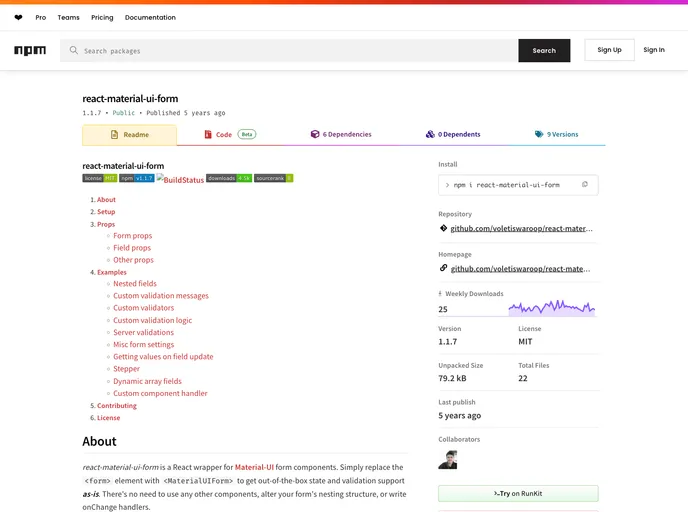Click the npm install command text
This screenshot has width=688, height=512.
click(506, 185)
